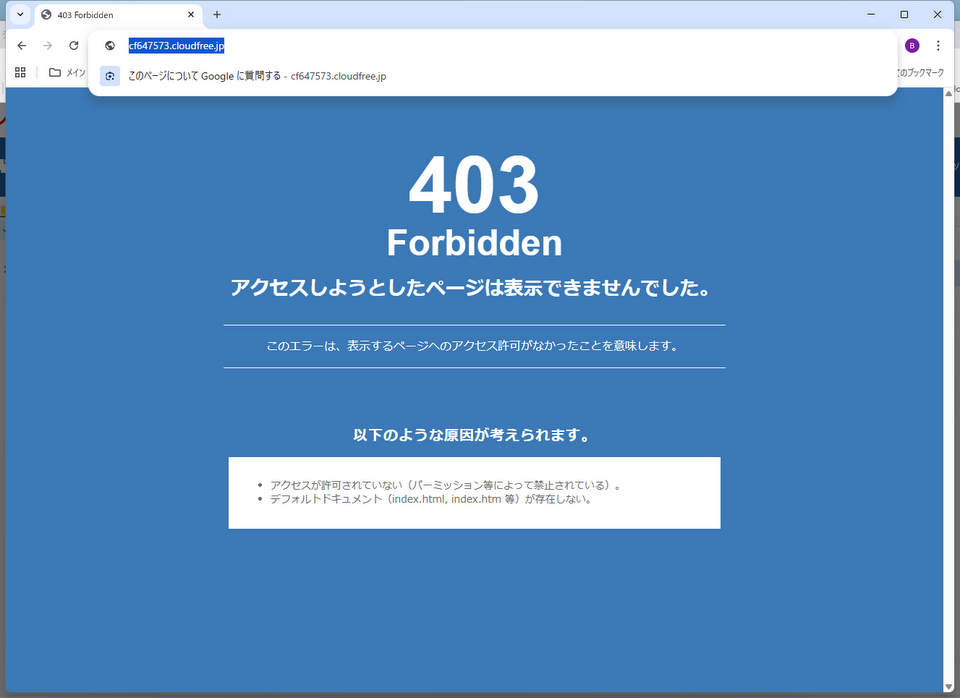Image resolution: width=960 pixels, height=698 pixels.
Task: Click the forward navigation arrow
Action: tap(47, 46)
